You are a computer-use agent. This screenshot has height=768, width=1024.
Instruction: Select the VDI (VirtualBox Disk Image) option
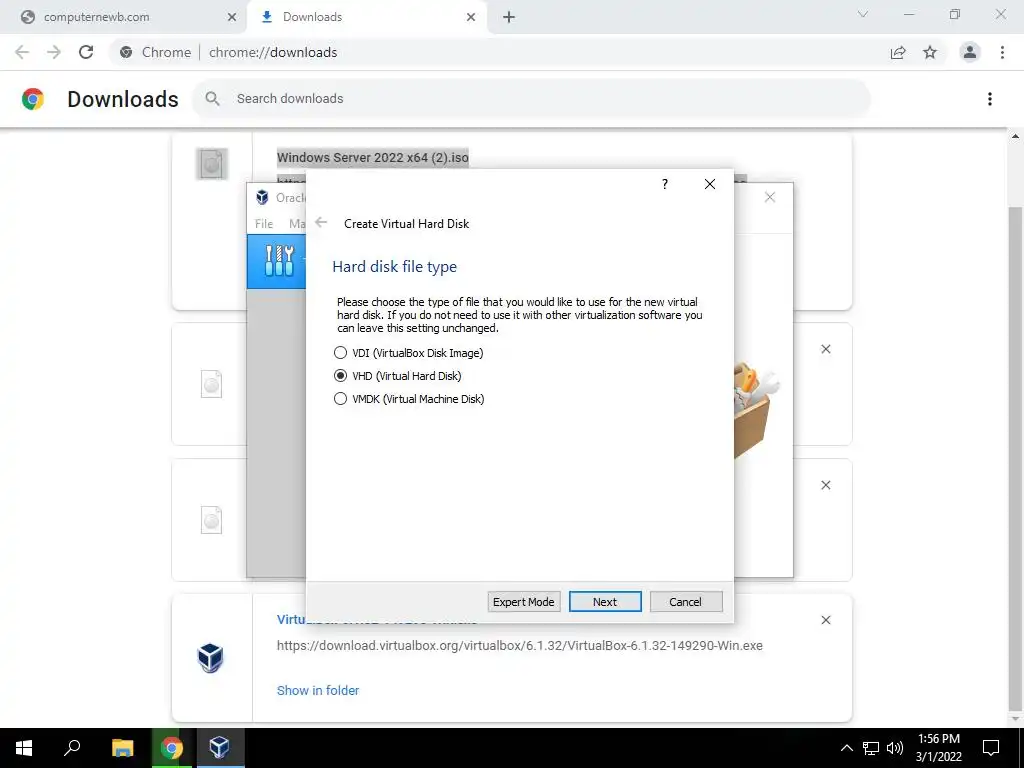tap(408, 353)
